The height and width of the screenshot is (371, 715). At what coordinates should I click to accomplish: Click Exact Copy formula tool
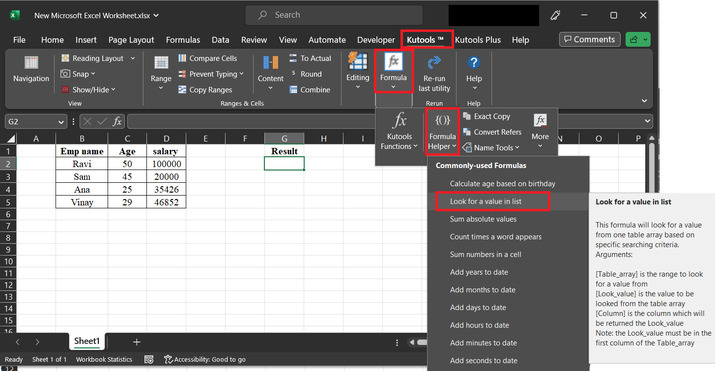[x=487, y=116]
